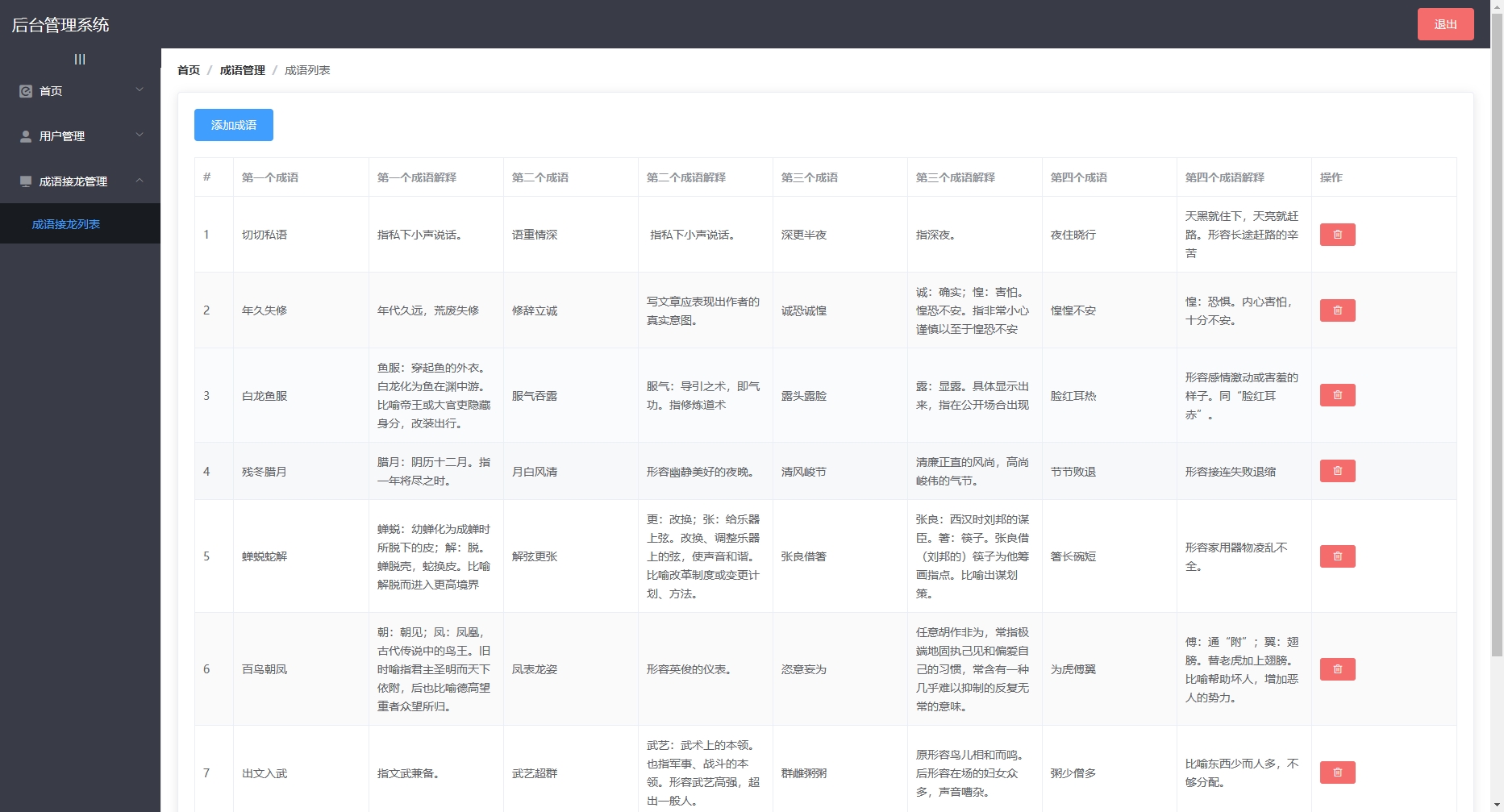This screenshot has height=812, width=1504.
Task: Open the 用户管理 sidebar menu
Action: [80, 136]
